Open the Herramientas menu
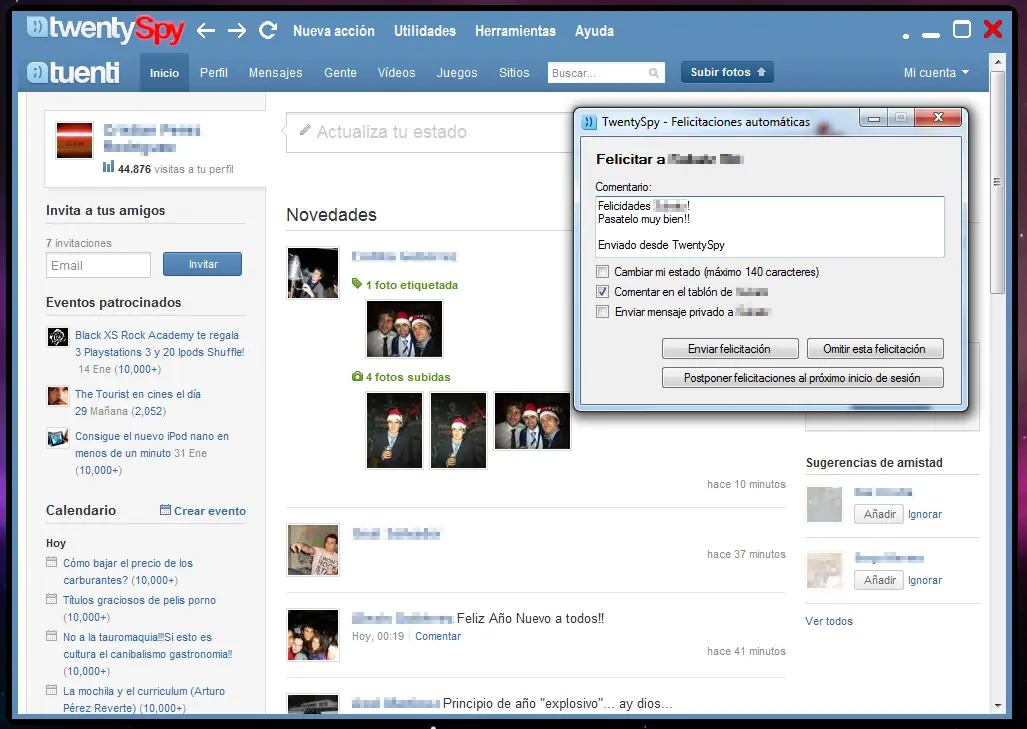The width and height of the screenshot is (1027, 729). click(x=515, y=31)
